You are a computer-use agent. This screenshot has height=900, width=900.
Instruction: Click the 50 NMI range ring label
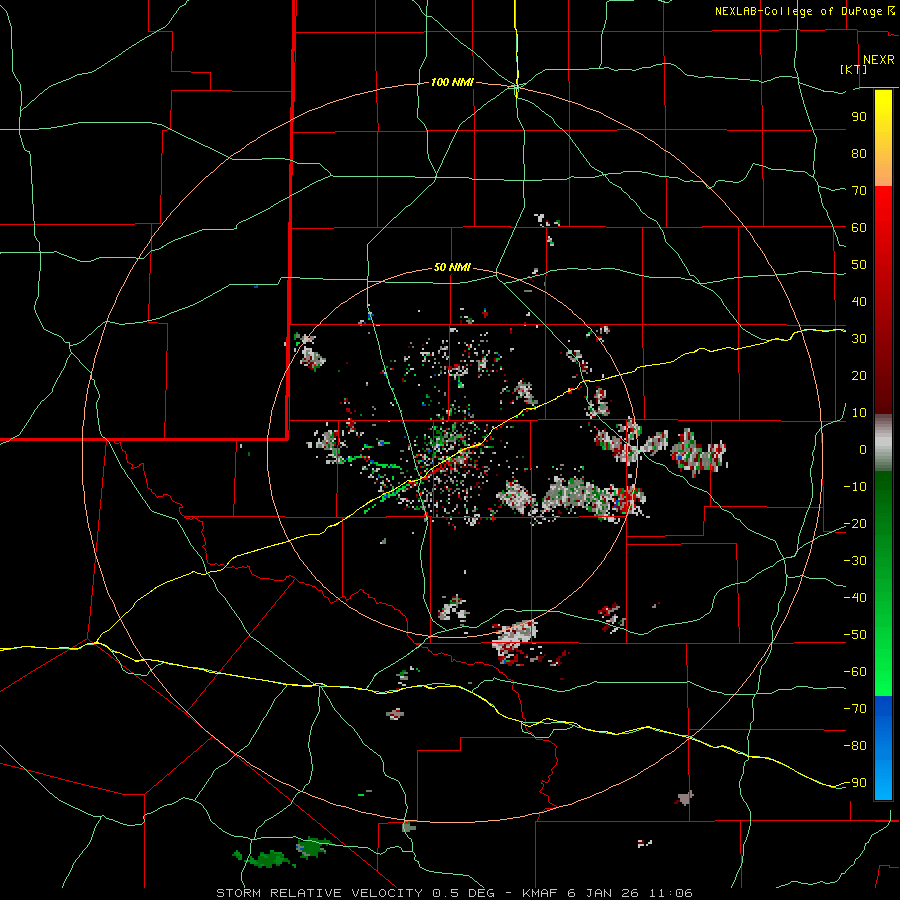coord(452,267)
